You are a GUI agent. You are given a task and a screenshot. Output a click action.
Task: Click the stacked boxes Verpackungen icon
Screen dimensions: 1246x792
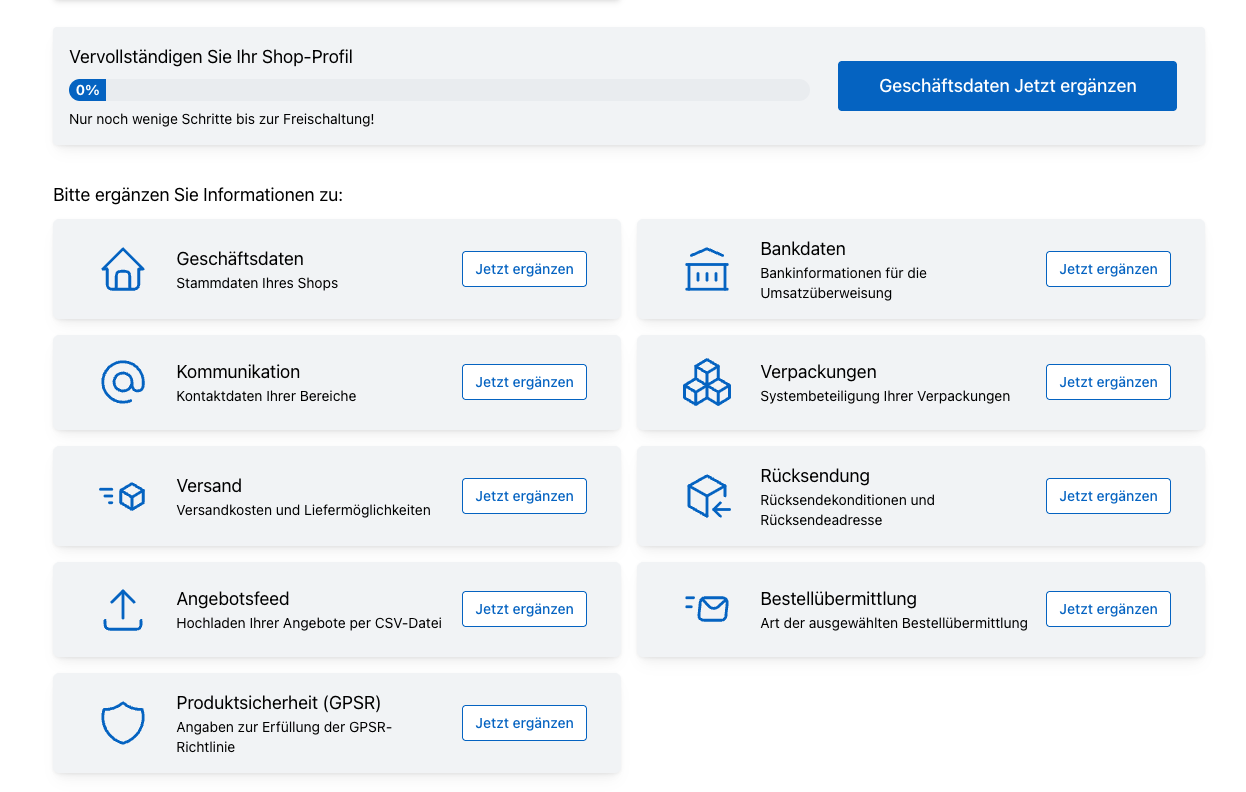707,382
